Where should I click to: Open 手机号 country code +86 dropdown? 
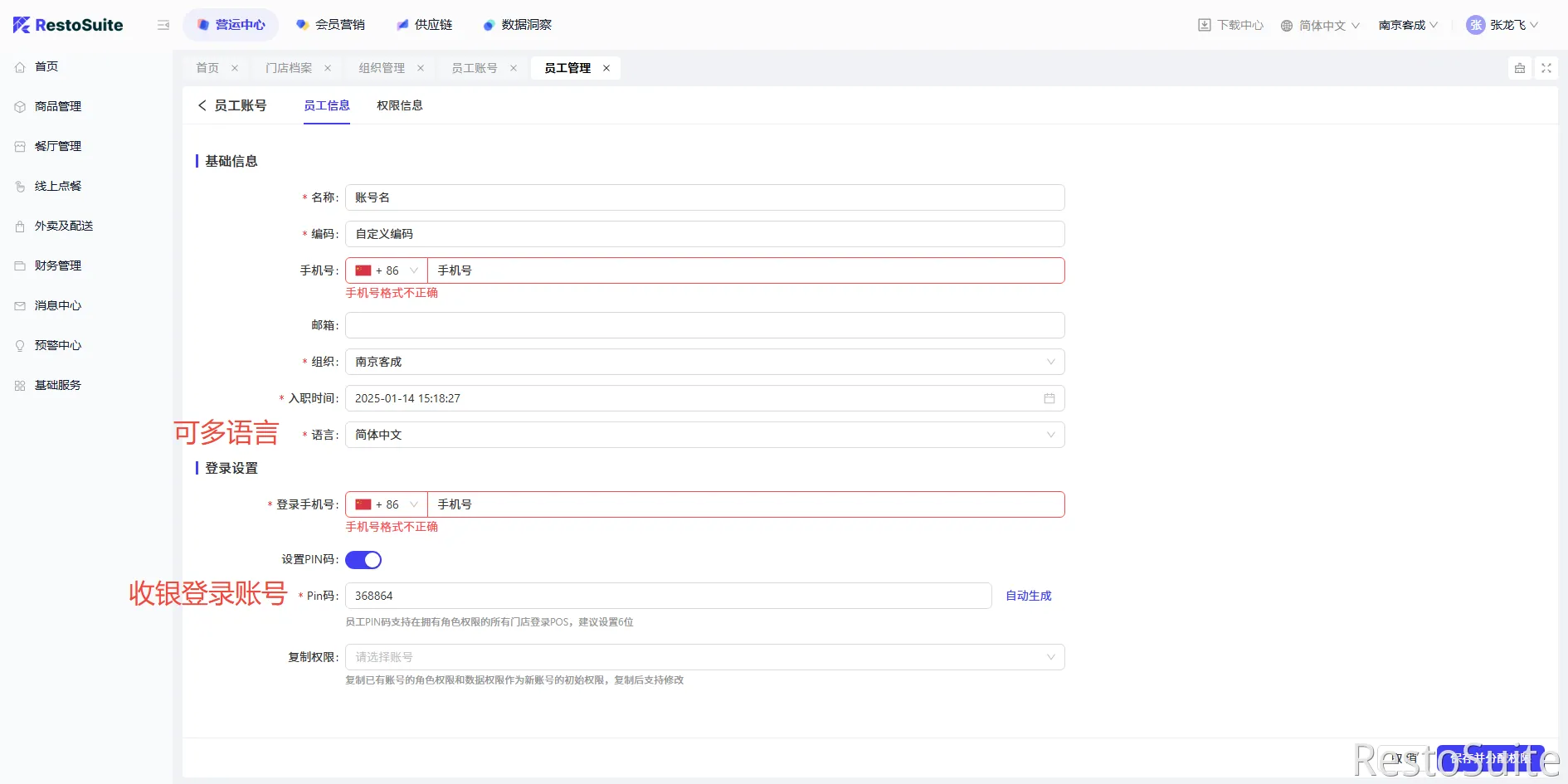pos(387,270)
